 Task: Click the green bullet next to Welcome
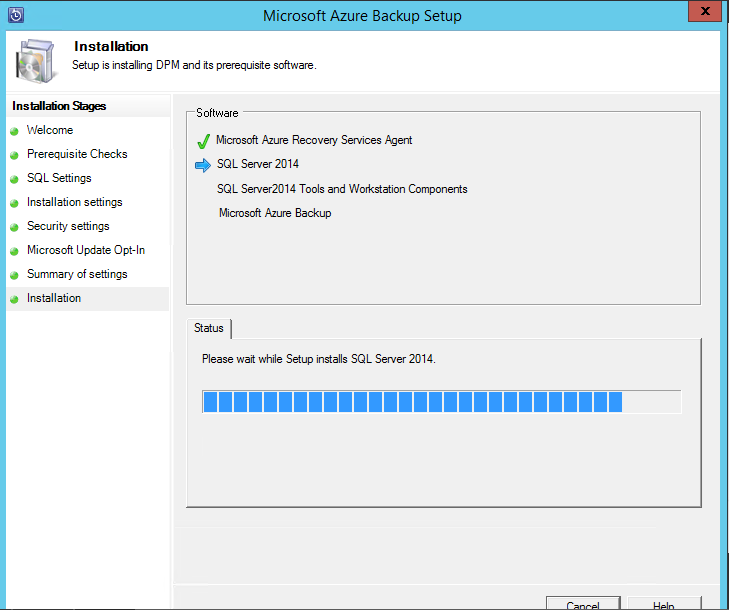click(15, 131)
